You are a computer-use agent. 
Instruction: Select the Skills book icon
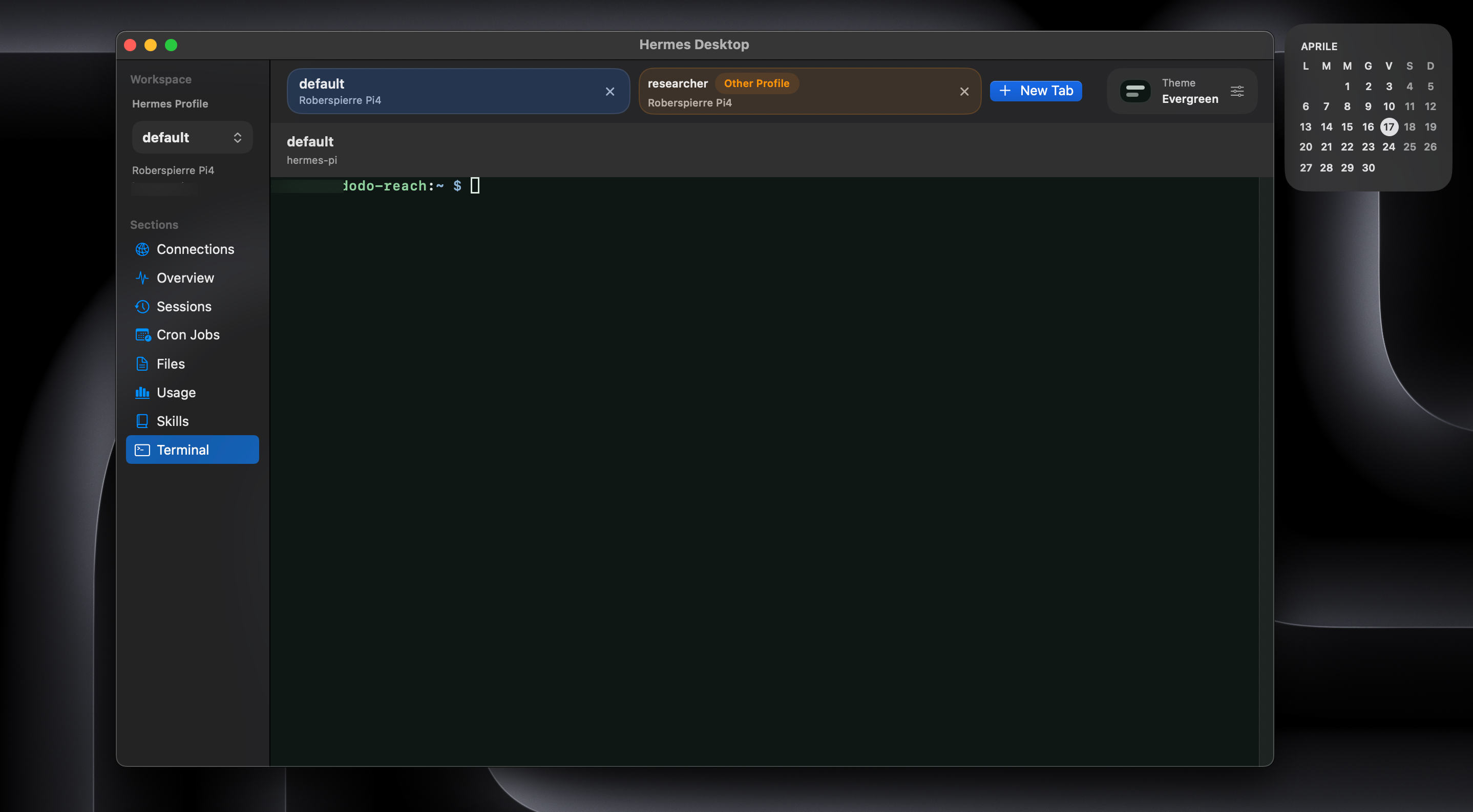tap(142, 420)
